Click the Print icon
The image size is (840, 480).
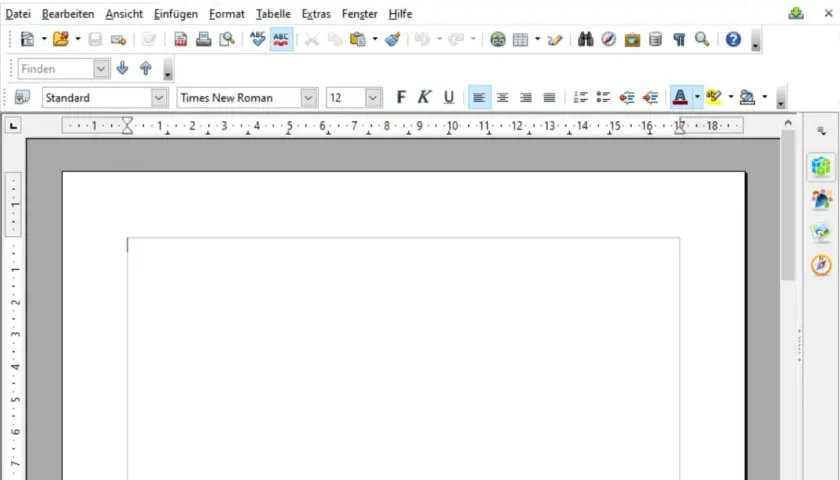(204, 39)
